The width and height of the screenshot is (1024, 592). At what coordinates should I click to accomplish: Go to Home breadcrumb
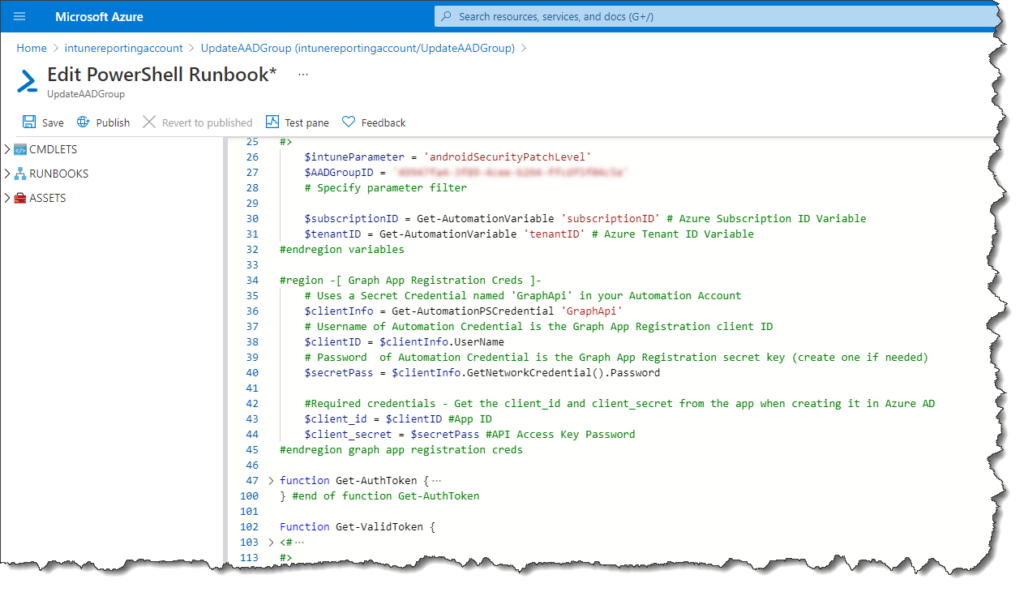click(31, 48)
